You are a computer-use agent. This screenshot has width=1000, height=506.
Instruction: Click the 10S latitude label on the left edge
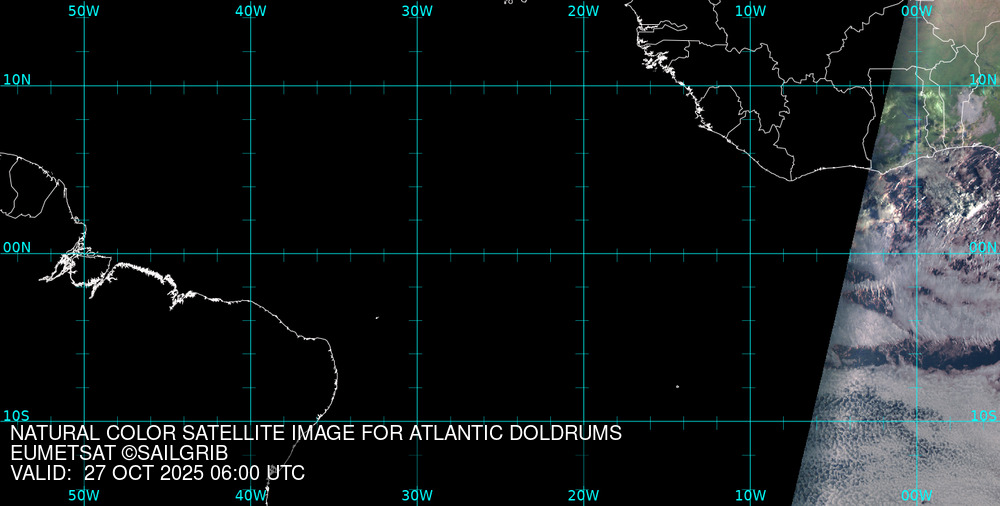[x=16, y=415]
